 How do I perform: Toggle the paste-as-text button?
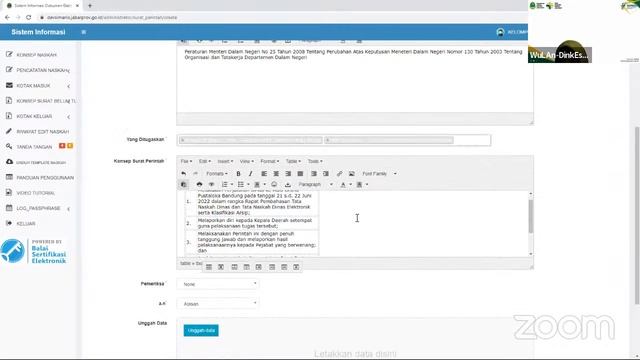click(184, 184)
